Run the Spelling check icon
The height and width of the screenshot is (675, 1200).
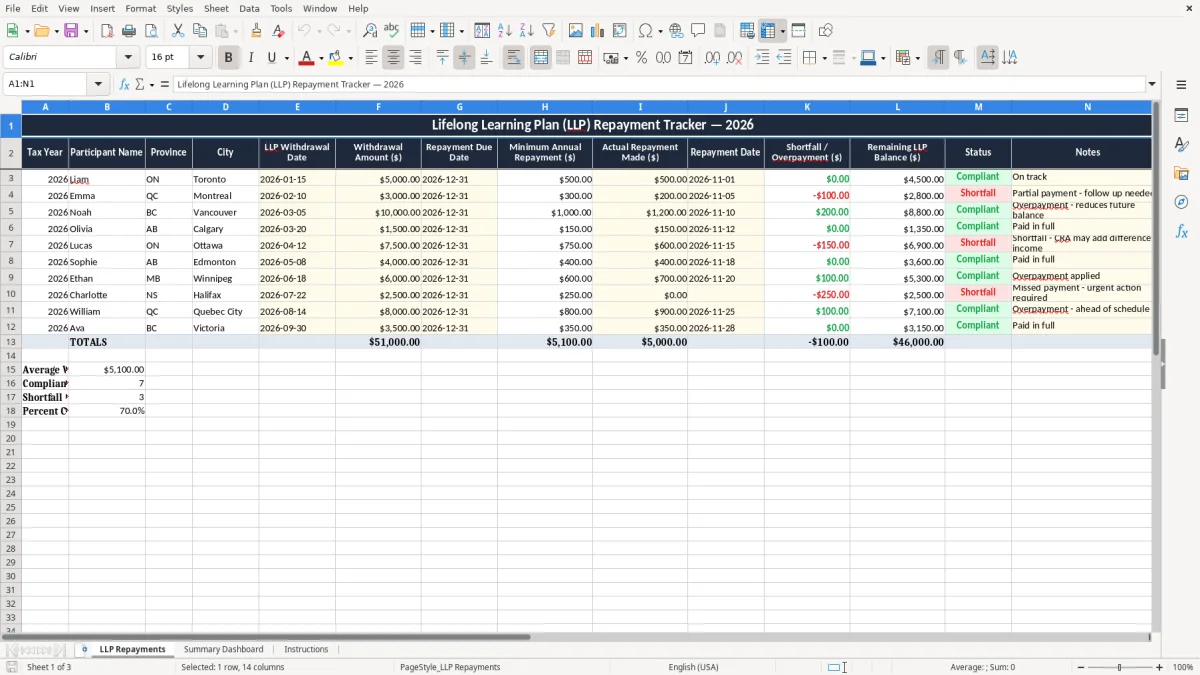tap(392, 31)
